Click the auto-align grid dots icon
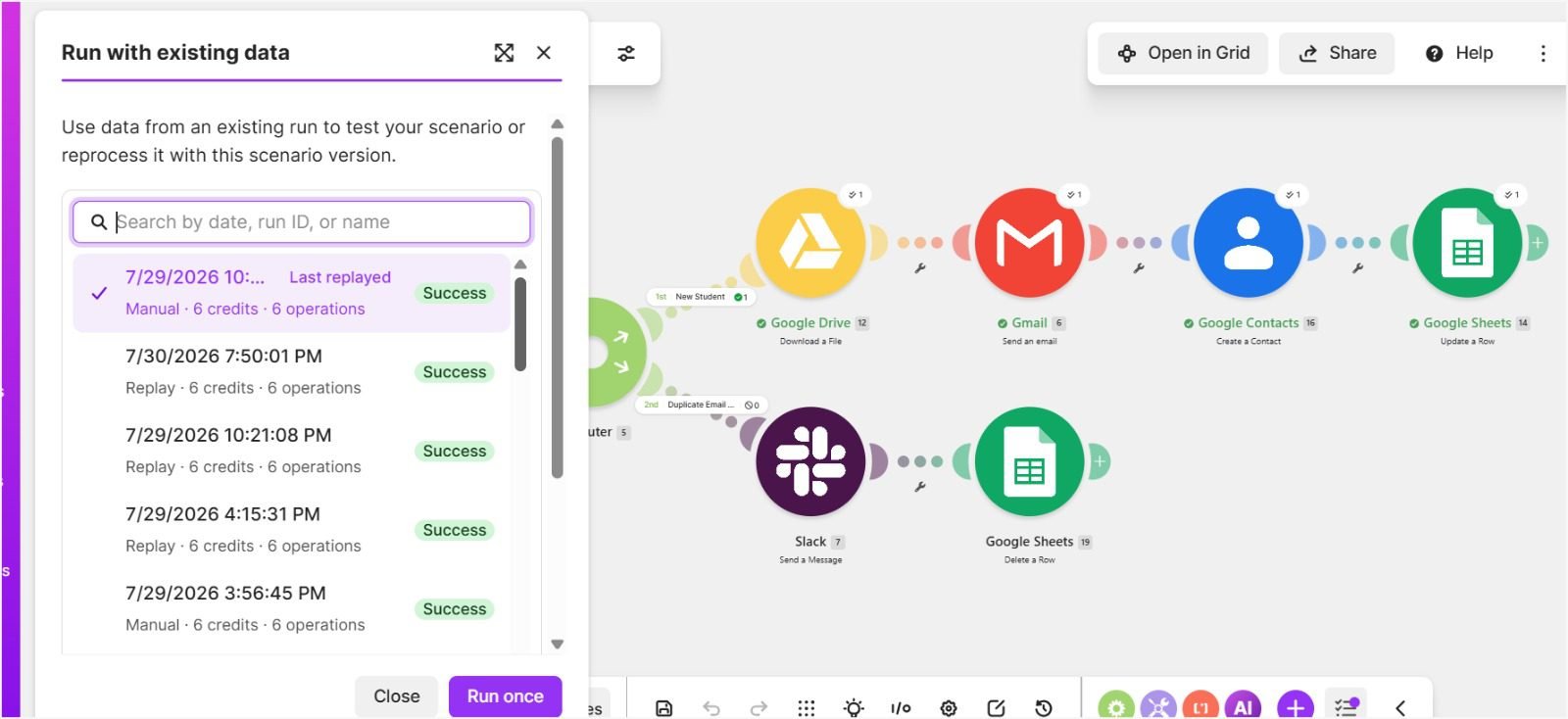The height and width of the screenshot is (719, 1568). tap(807, 707)
